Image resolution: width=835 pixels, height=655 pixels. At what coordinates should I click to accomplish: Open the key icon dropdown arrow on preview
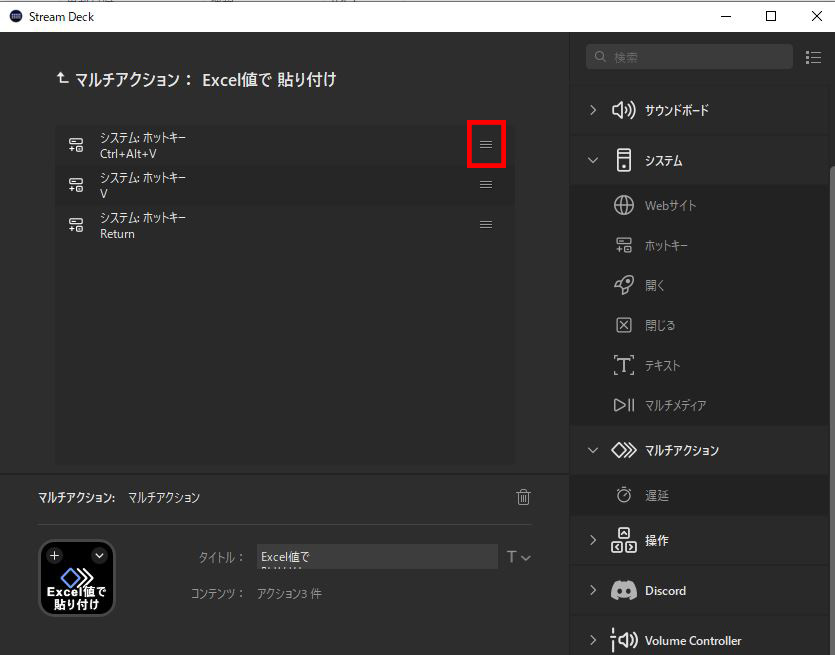[100, 555]
